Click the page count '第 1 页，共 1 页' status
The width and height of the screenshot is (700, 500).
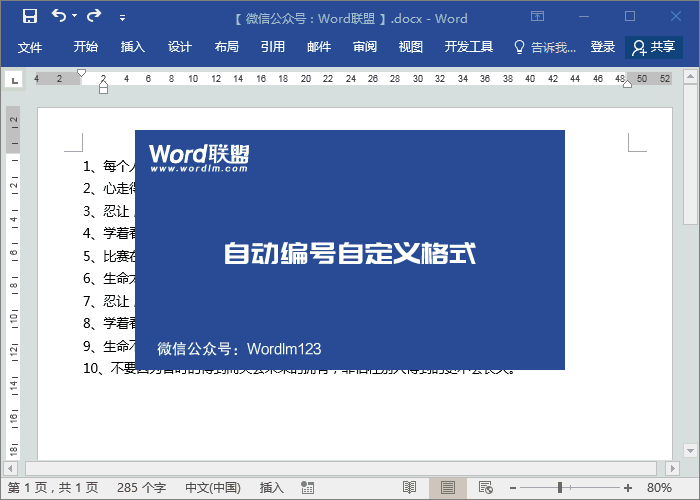pos(53,488)
